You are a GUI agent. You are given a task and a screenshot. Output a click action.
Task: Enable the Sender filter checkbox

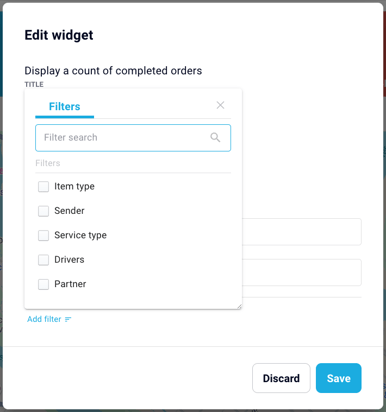tap(43, 211)
